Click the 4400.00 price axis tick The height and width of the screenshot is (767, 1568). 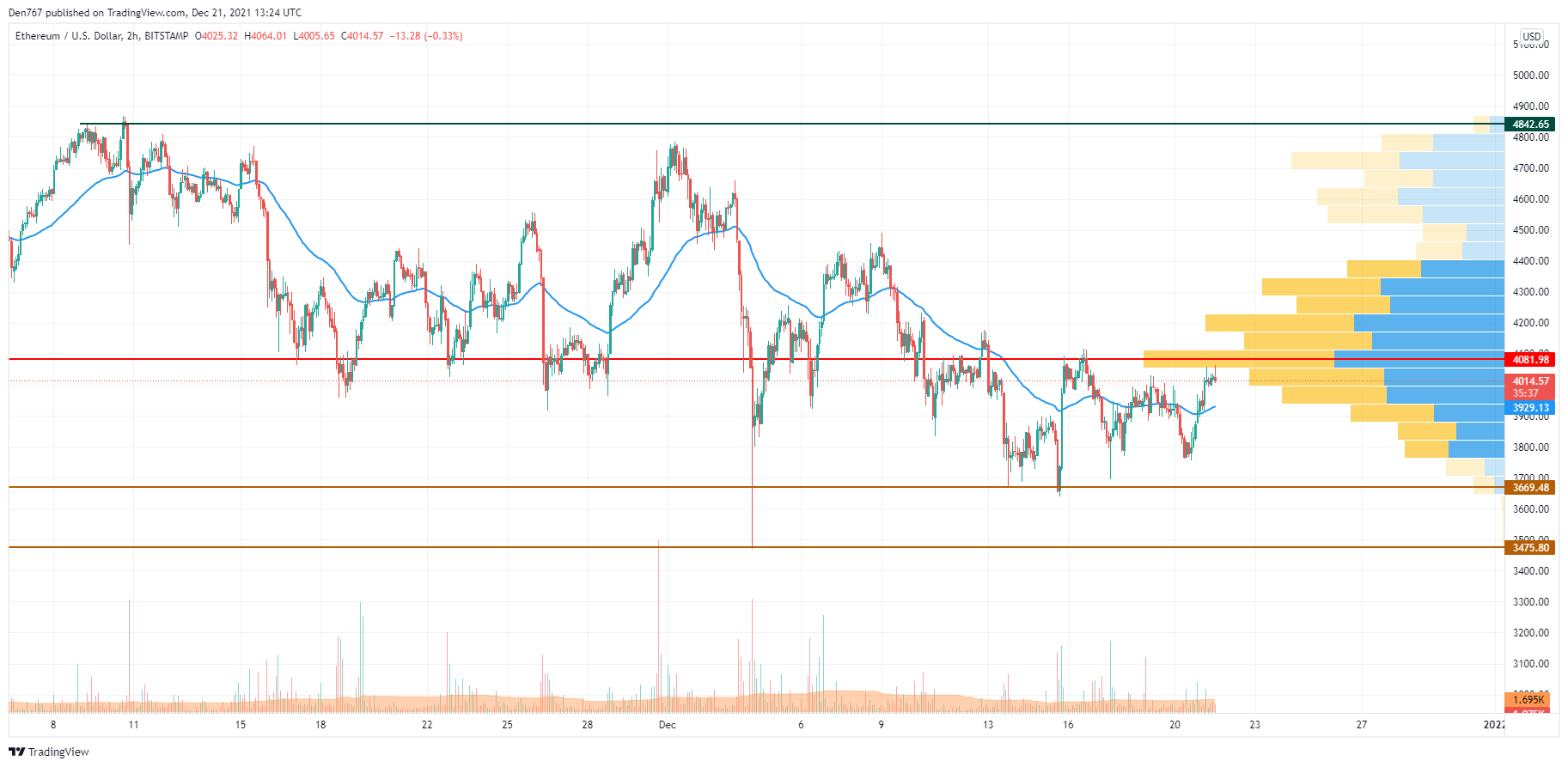coord(1531,261)
